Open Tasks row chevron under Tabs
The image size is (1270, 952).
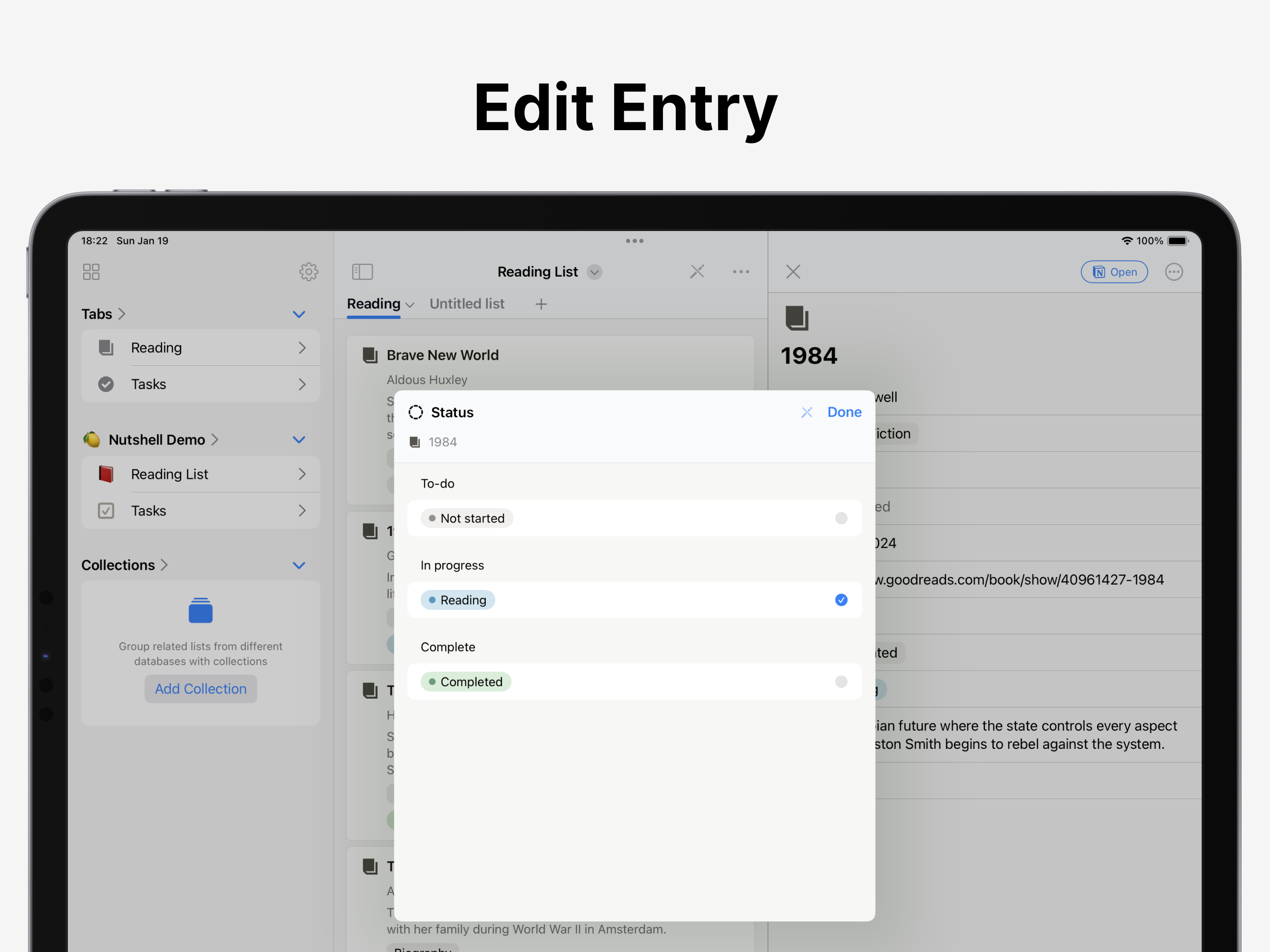[x=302, y=384]
